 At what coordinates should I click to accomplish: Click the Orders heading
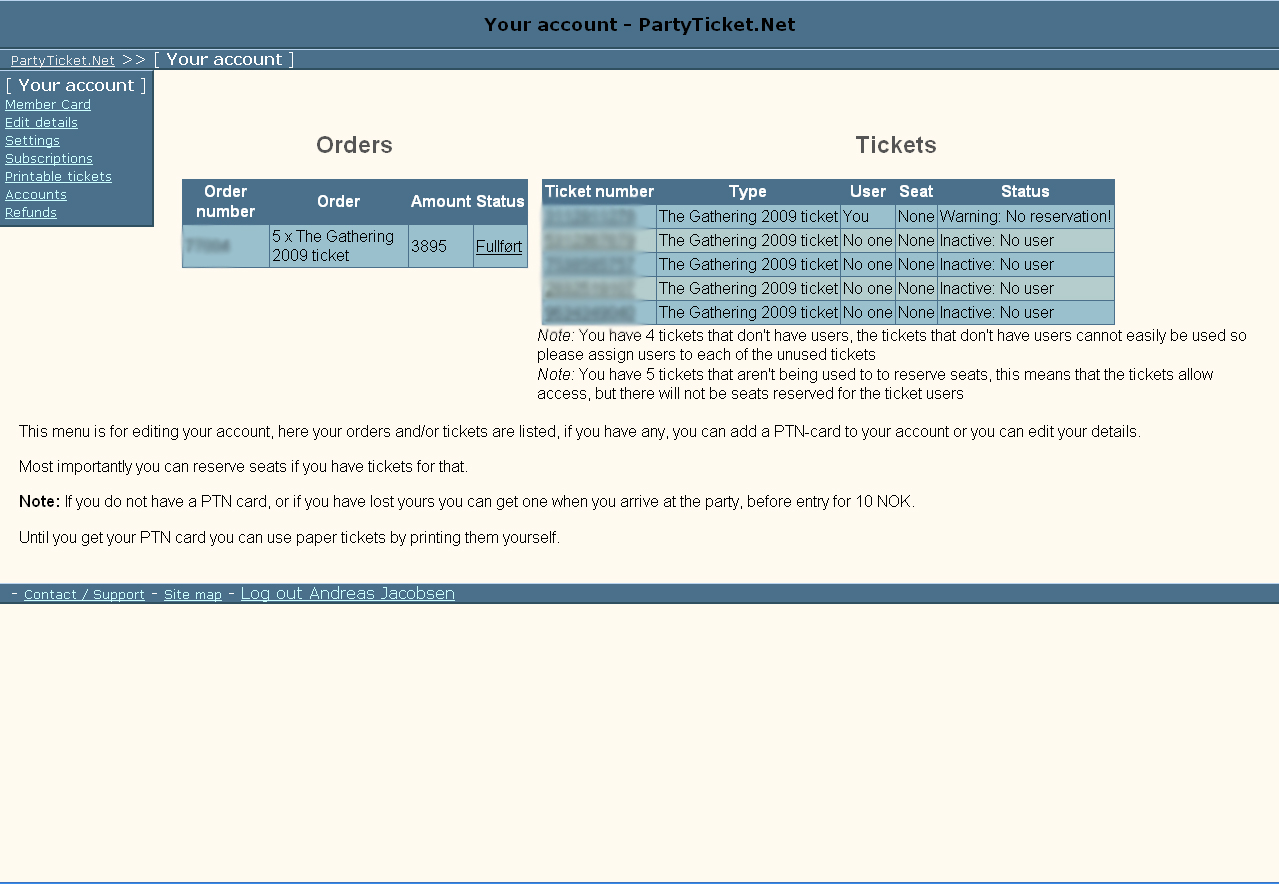(354, 145)
